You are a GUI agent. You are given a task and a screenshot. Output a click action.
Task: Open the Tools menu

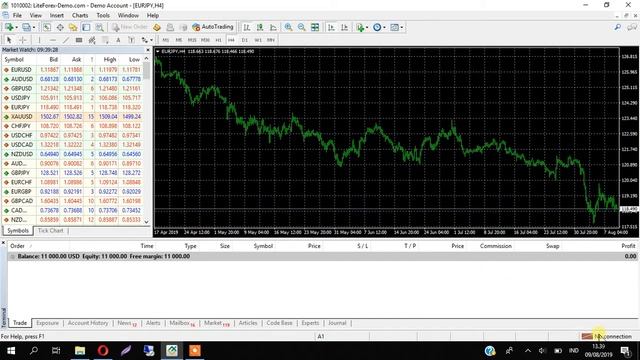point(103,16)
